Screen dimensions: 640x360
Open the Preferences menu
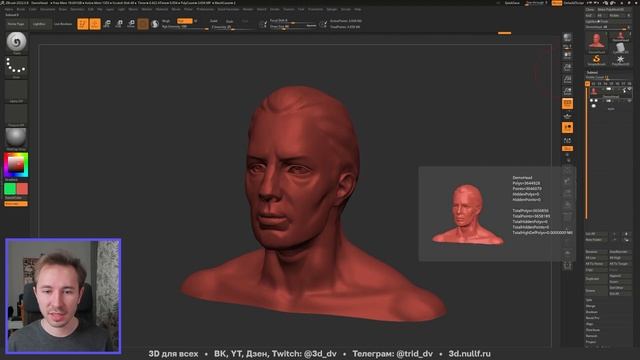coord(205,9)
